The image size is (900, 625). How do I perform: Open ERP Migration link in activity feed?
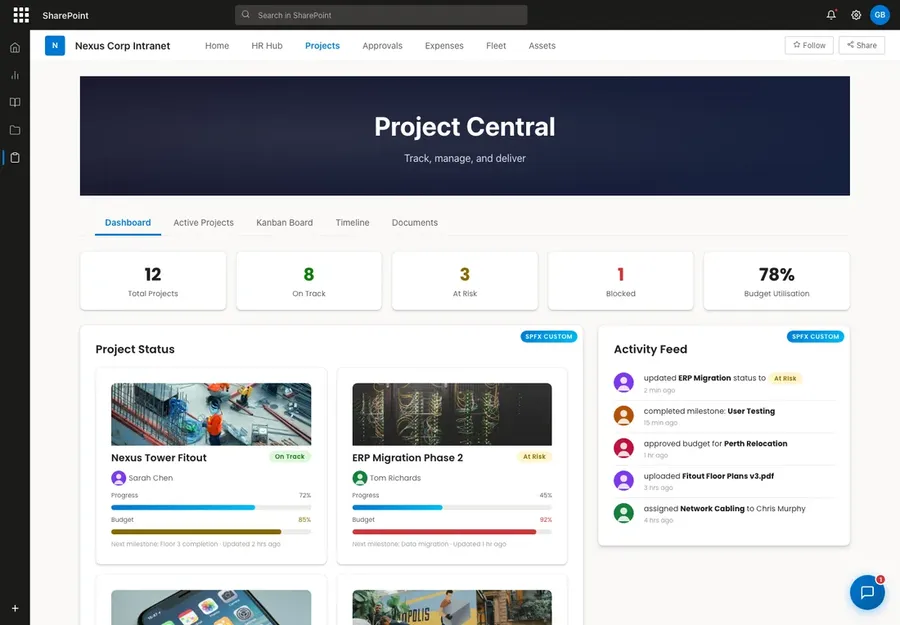704,378
